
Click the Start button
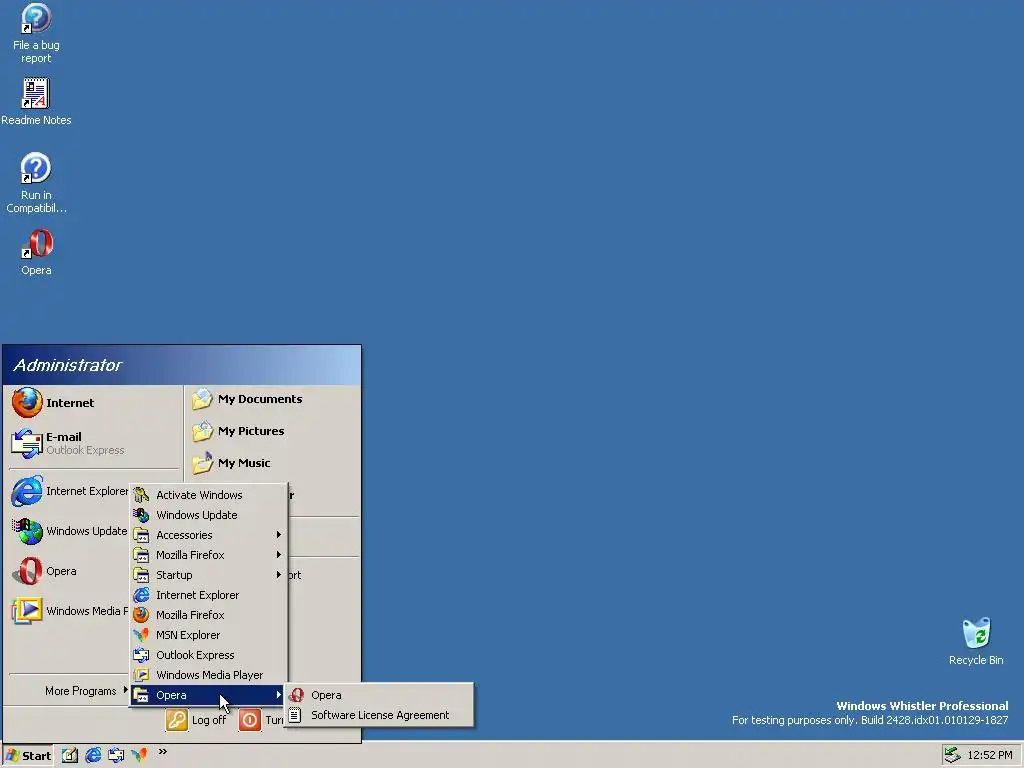(x=27, y=756)
